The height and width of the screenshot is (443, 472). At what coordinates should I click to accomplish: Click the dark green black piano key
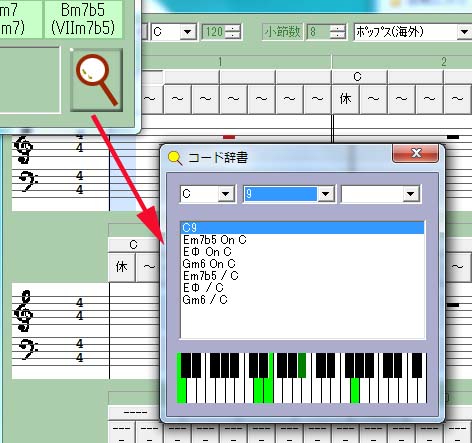click(302, 365)
